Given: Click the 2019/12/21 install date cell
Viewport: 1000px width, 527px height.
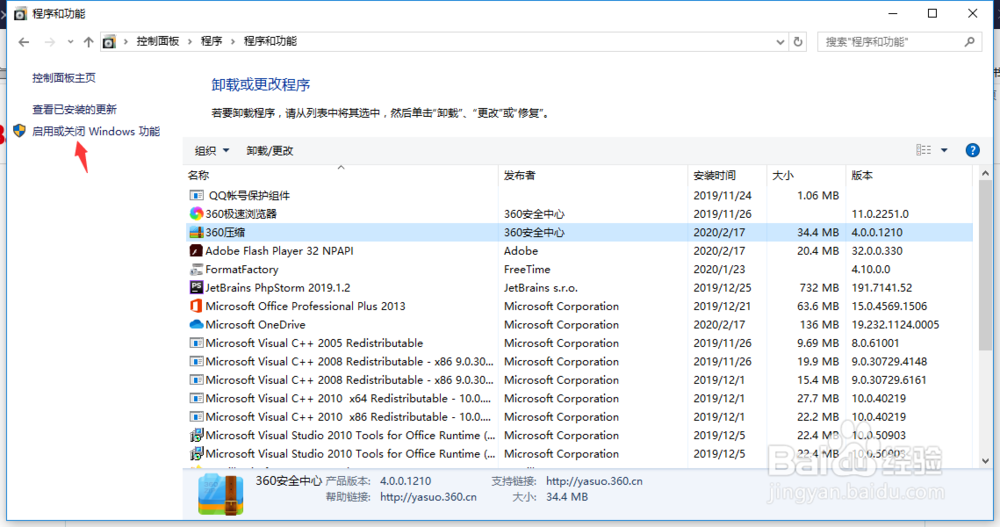Looking at the screenshot, I should click(x=723, y=306).
